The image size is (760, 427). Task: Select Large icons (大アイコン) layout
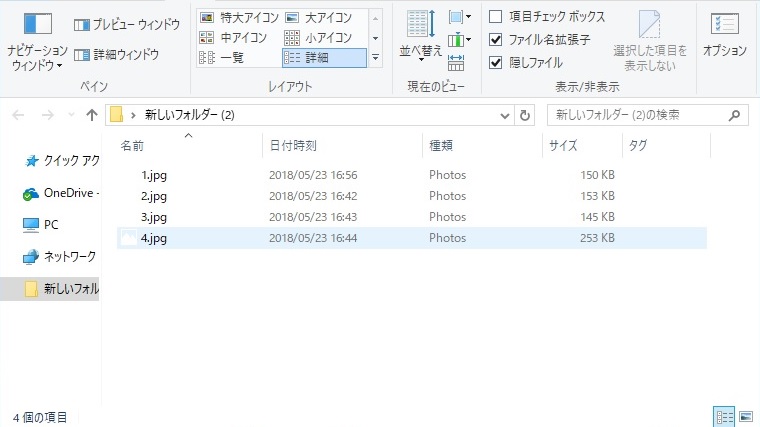coord(318,18)
